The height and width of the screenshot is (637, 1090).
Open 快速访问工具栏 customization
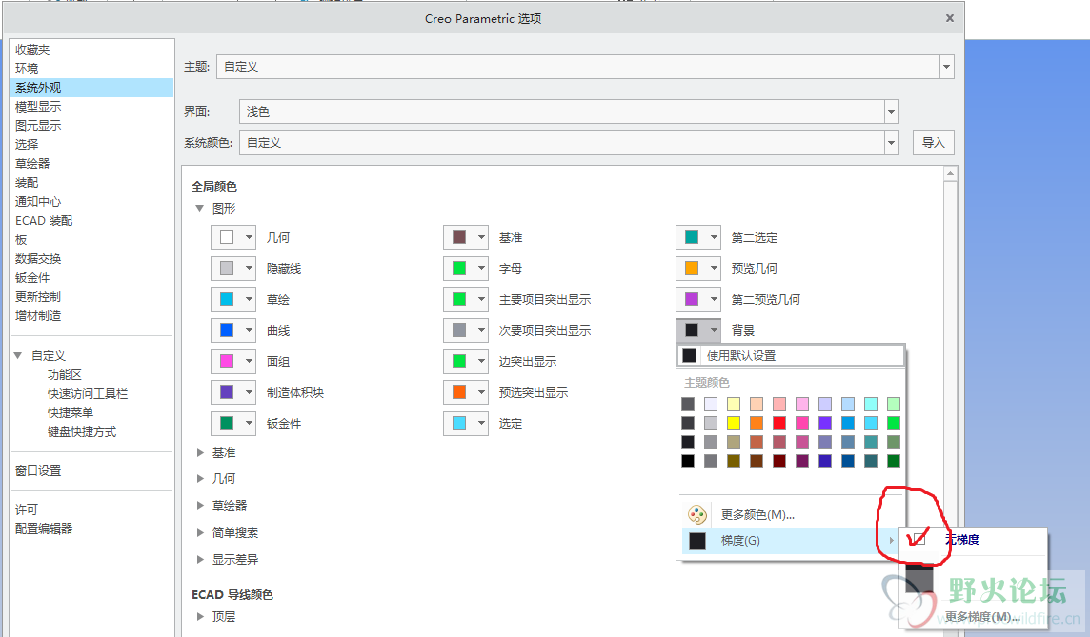(88, 394)
